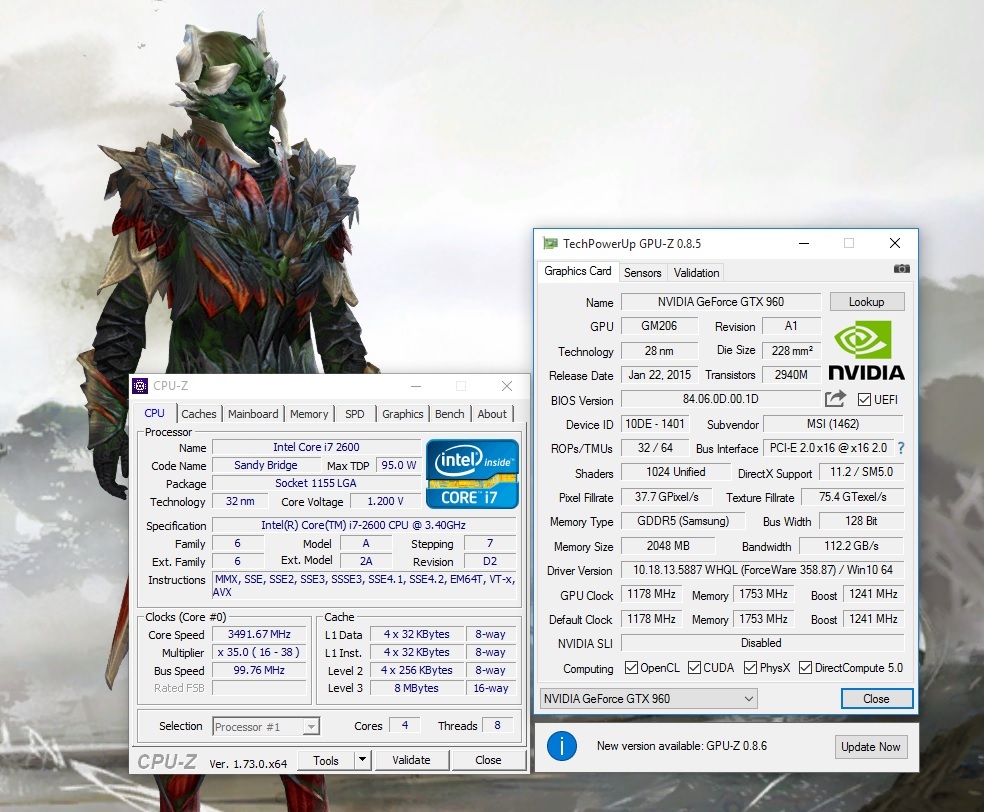Click the Bus Interface question mark icon
The width and height of the screenshot is (984, 812).
click(901, 448)
